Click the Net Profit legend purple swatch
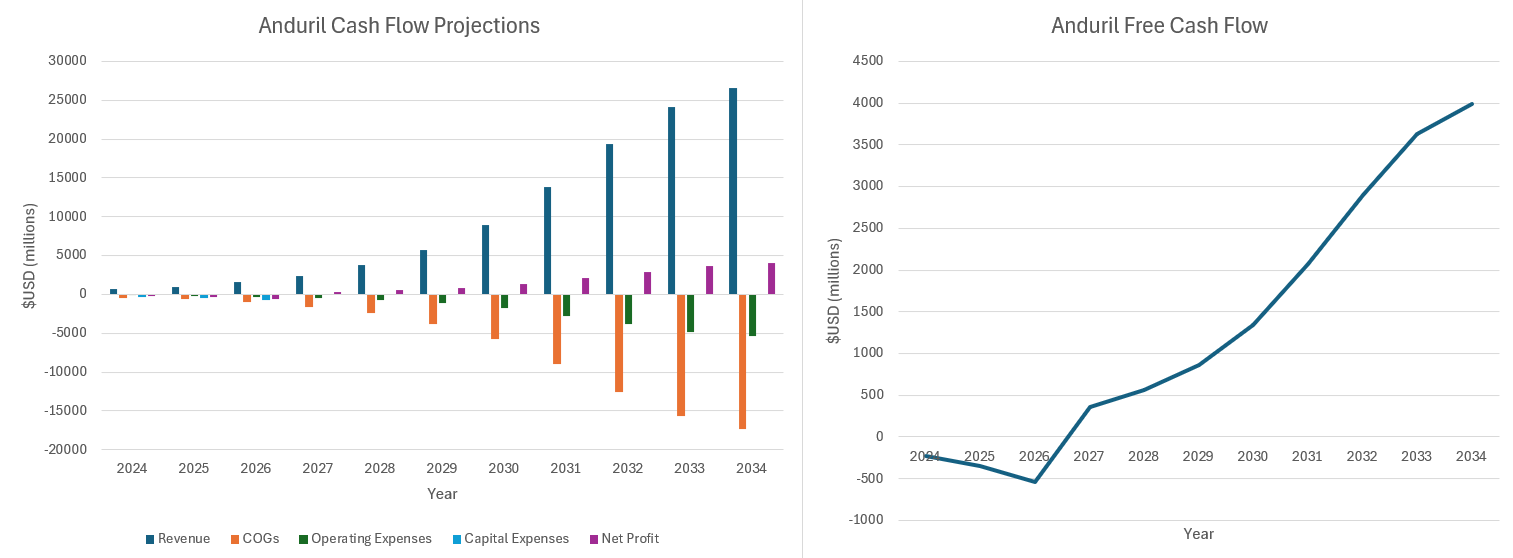1513x558 pixels. pos(594,539)
